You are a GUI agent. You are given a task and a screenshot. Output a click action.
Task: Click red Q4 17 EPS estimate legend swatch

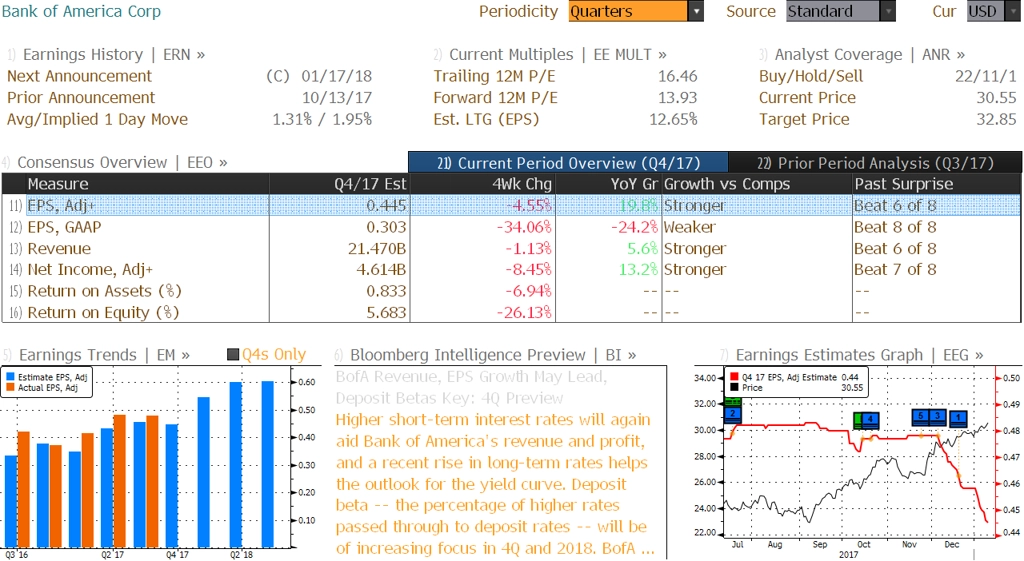pyautogui.click(x=734, y=377)
